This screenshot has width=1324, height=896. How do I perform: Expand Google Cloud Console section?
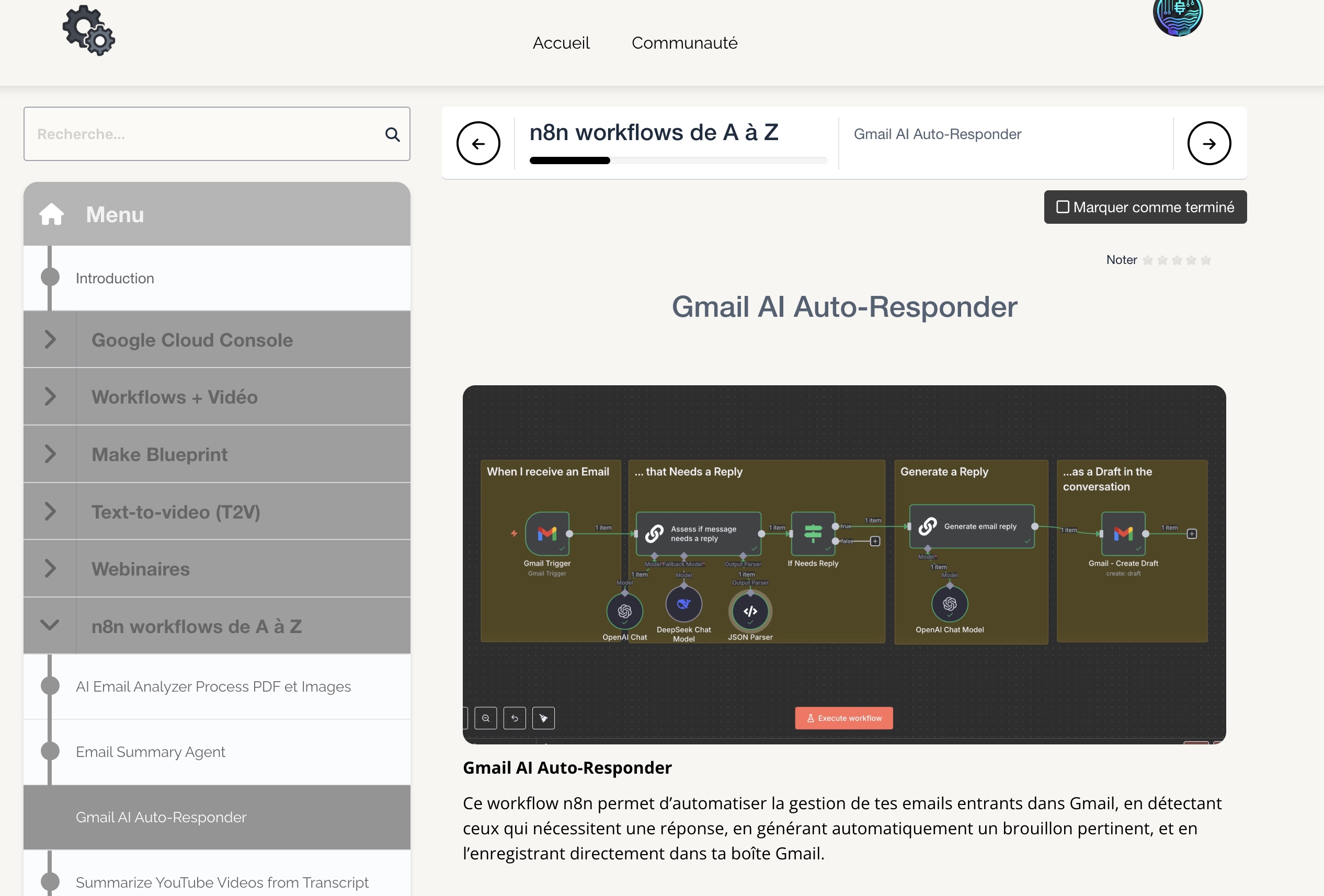50,339
